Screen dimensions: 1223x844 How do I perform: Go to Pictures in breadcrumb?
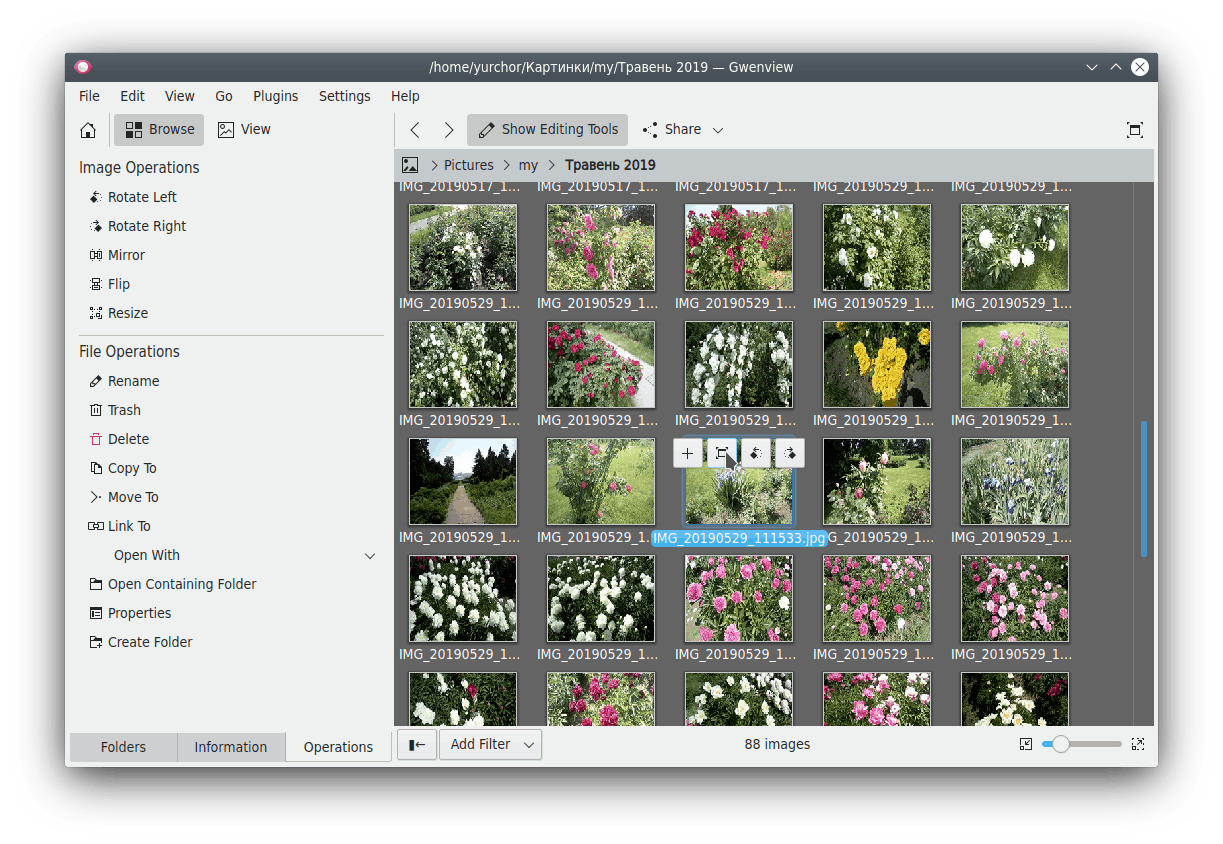point(469,165)
